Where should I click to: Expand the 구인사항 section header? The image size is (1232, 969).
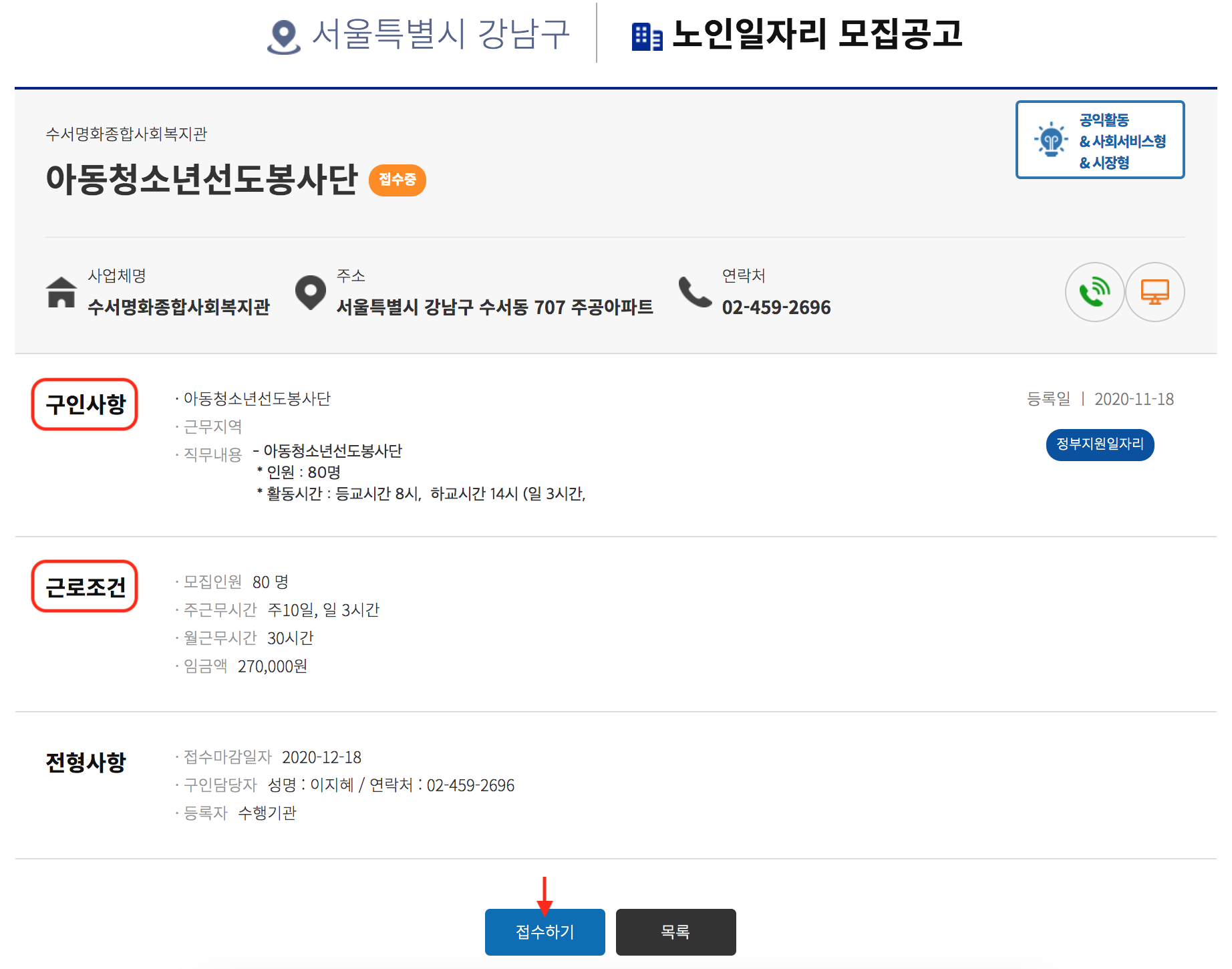point(85,404)
